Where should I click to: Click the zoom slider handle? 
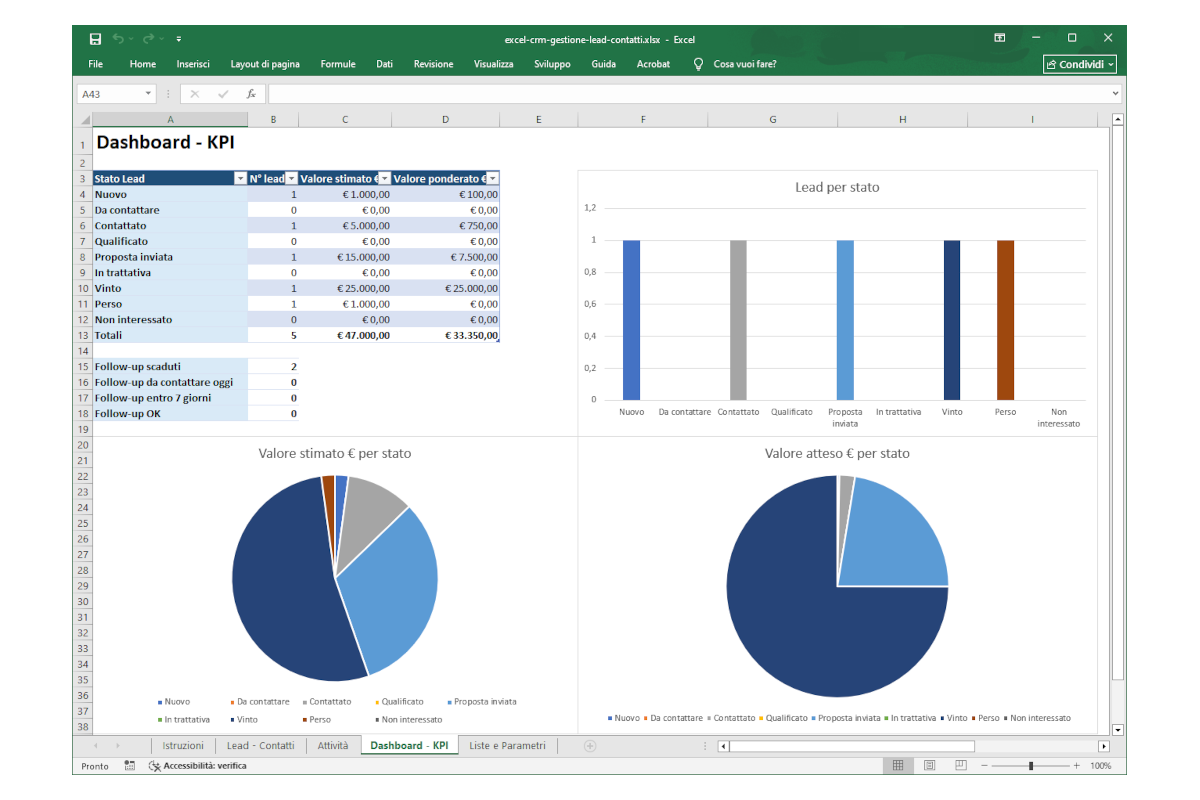[x=1031, y=766]
